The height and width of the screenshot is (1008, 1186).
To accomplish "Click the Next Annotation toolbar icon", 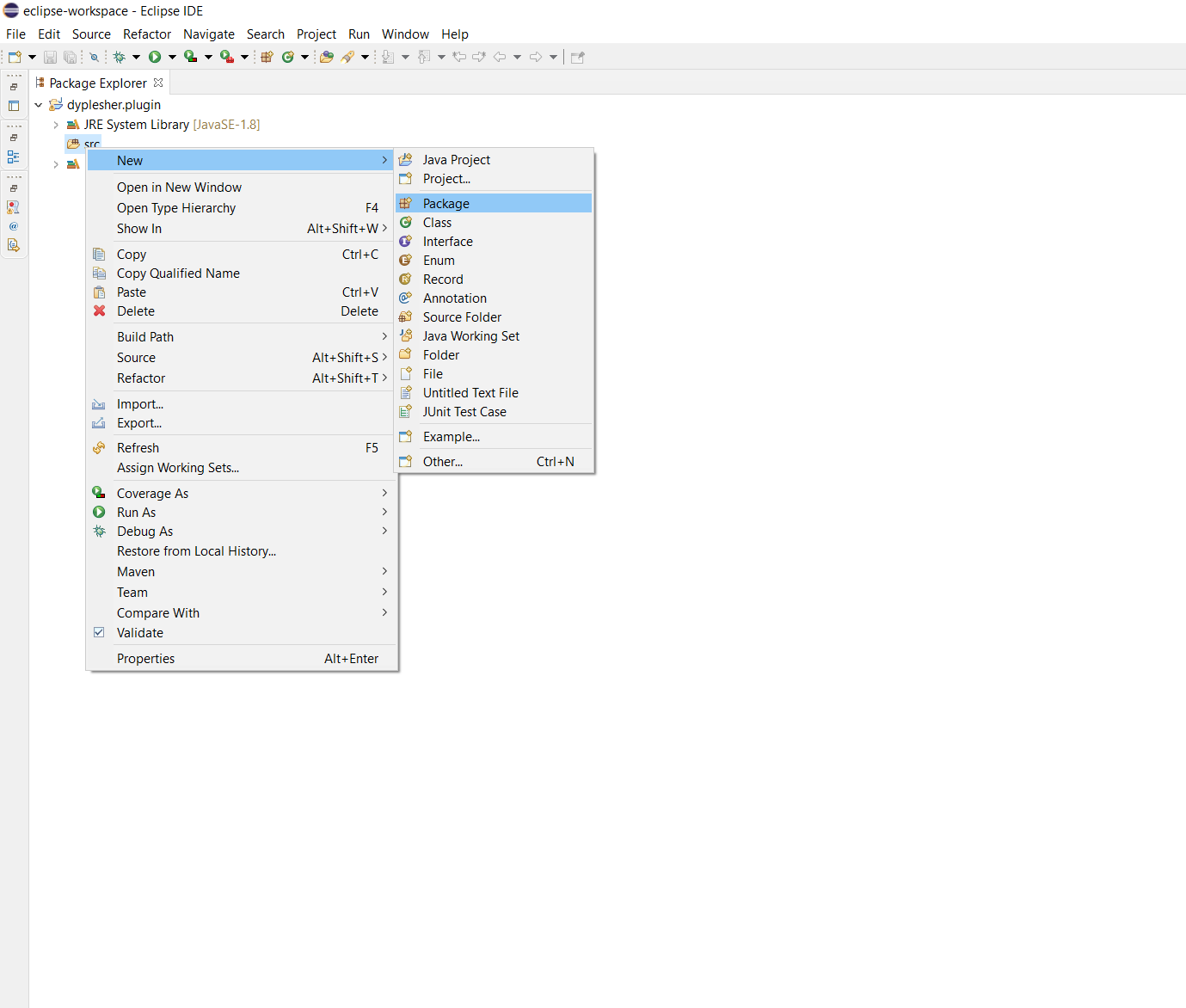I will tap(388, 57).
